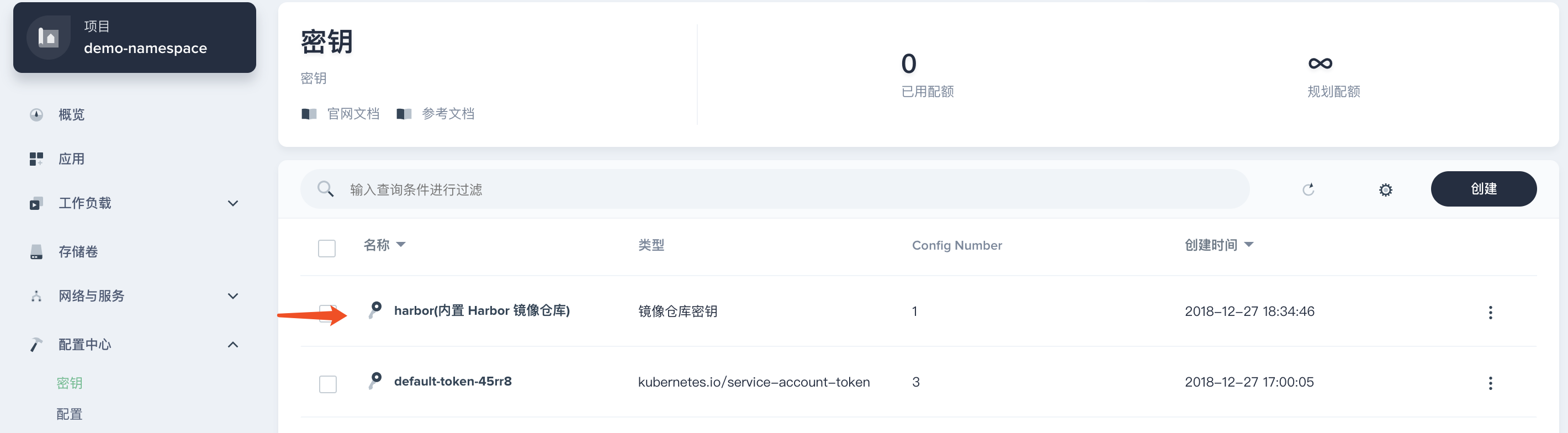Click the network icon beside 网络与服务
Viewport: 1568px width, 433px height.
pyautogui.click(x=36, y=296)
